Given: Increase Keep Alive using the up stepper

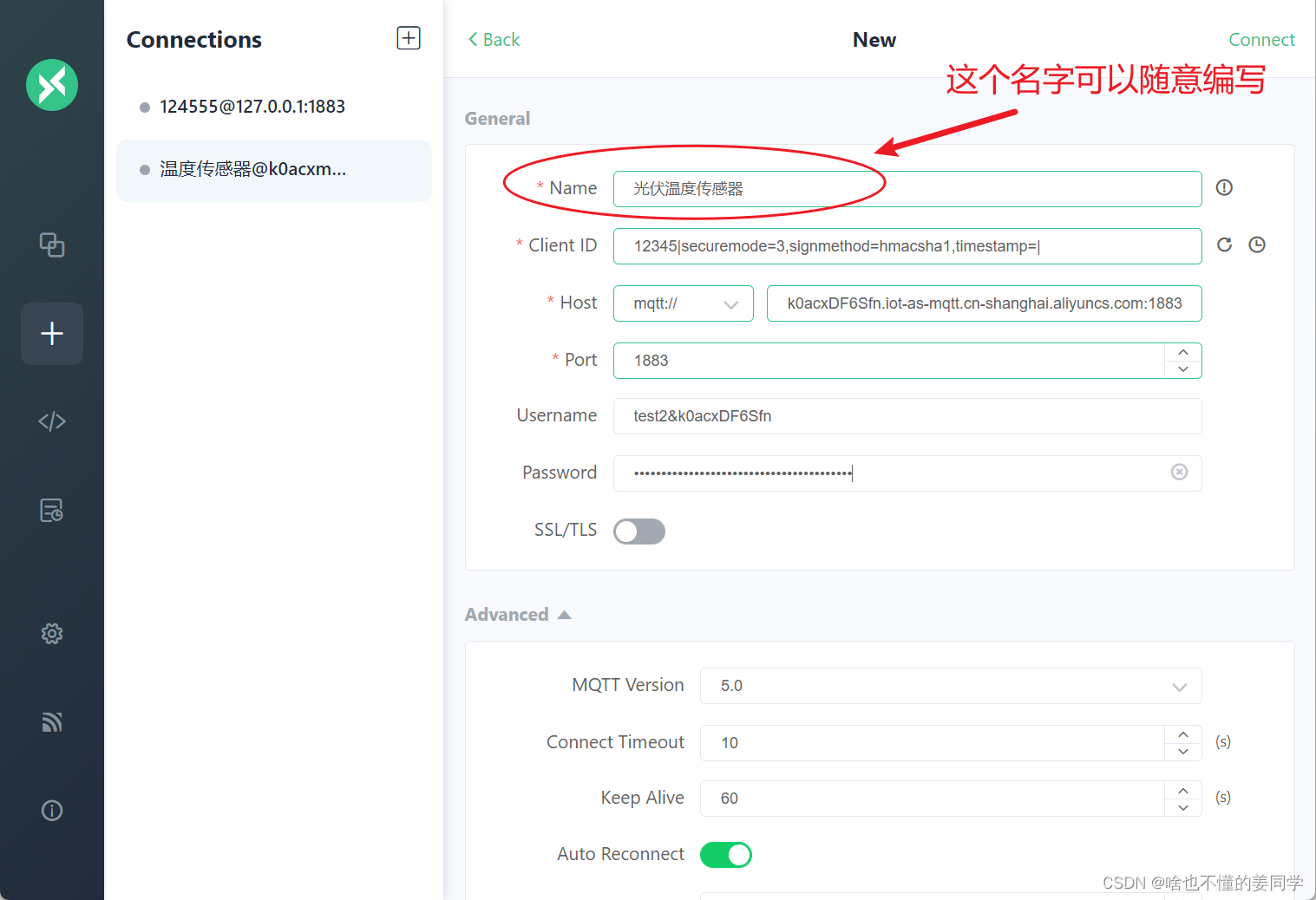Looking at the screenshot, I should [1182, 790].
